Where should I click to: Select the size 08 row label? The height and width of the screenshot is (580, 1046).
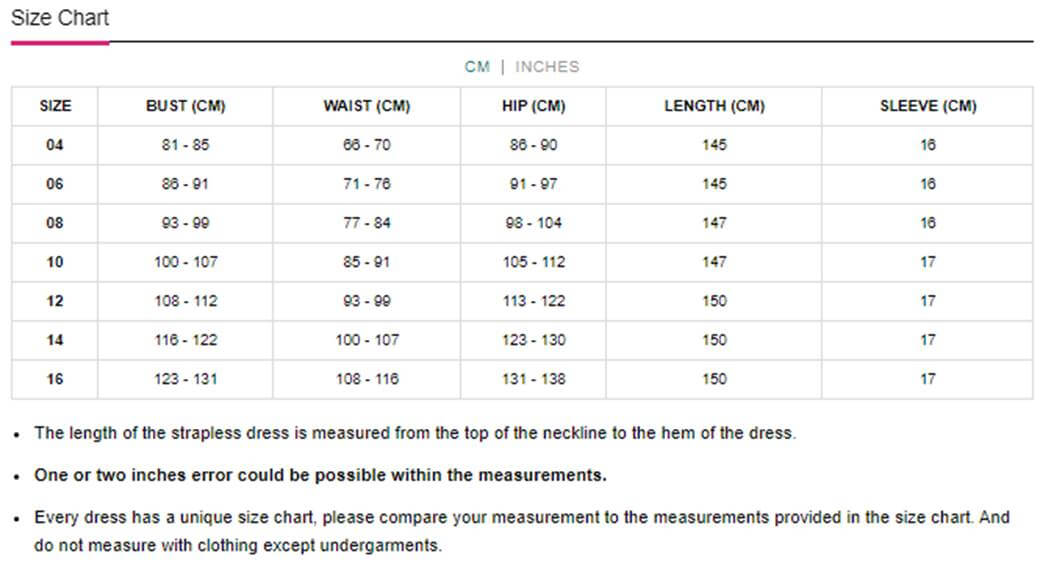55,223
